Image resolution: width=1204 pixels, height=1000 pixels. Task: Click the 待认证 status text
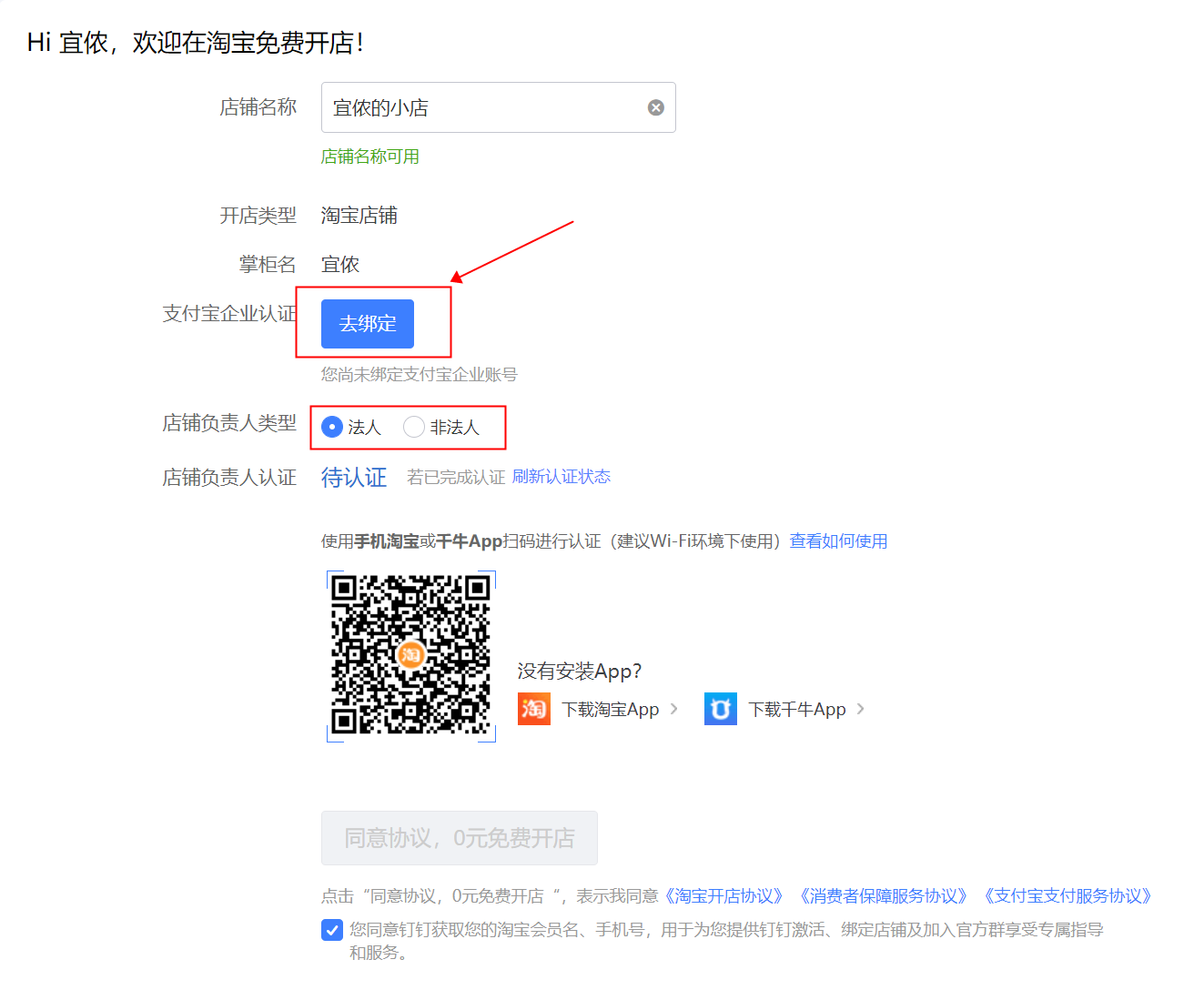(x=354, y=478)
